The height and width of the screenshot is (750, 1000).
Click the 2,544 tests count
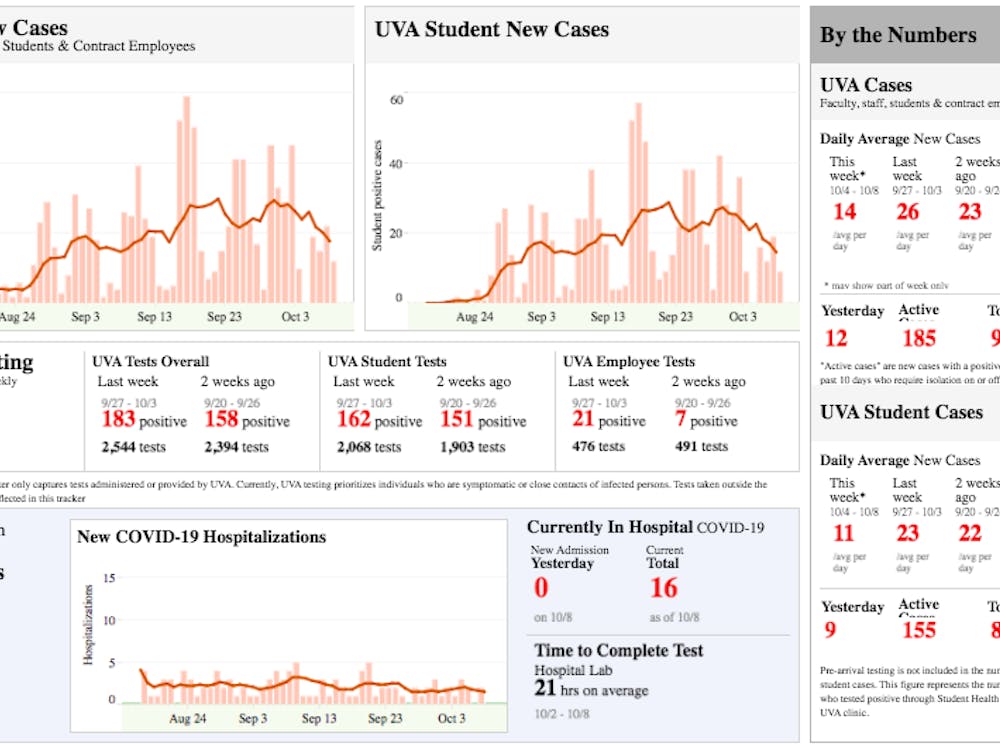(x=134, y=447)
